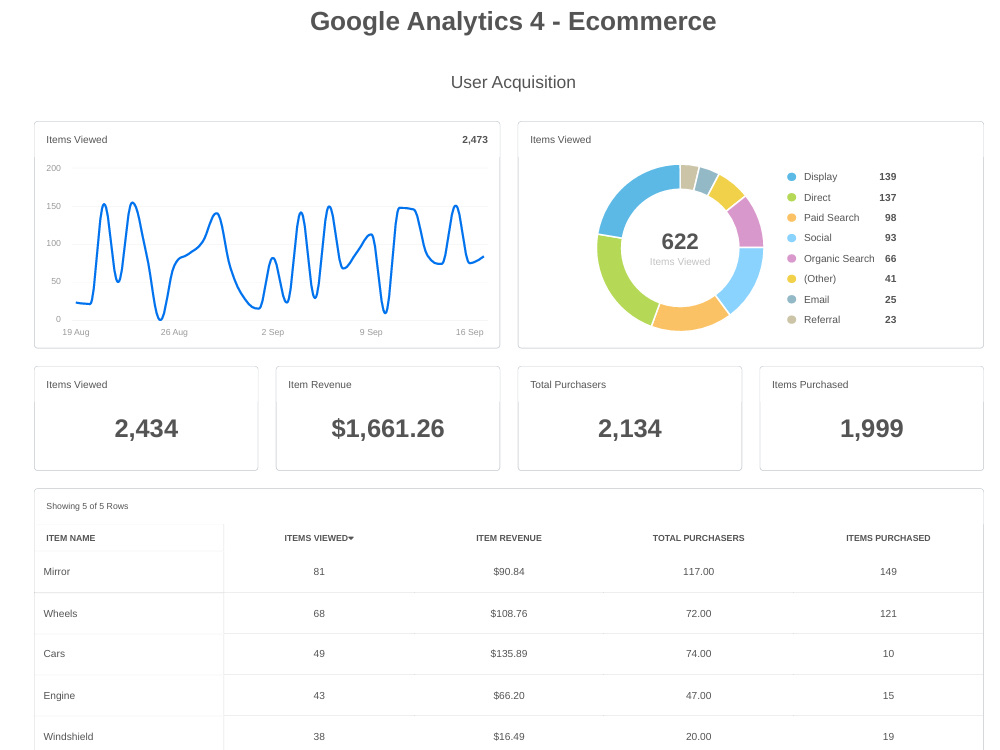1000x750 pixels.
Task: Click Windshield's 20.00 total purchasers cell
Action: [698, 737]
